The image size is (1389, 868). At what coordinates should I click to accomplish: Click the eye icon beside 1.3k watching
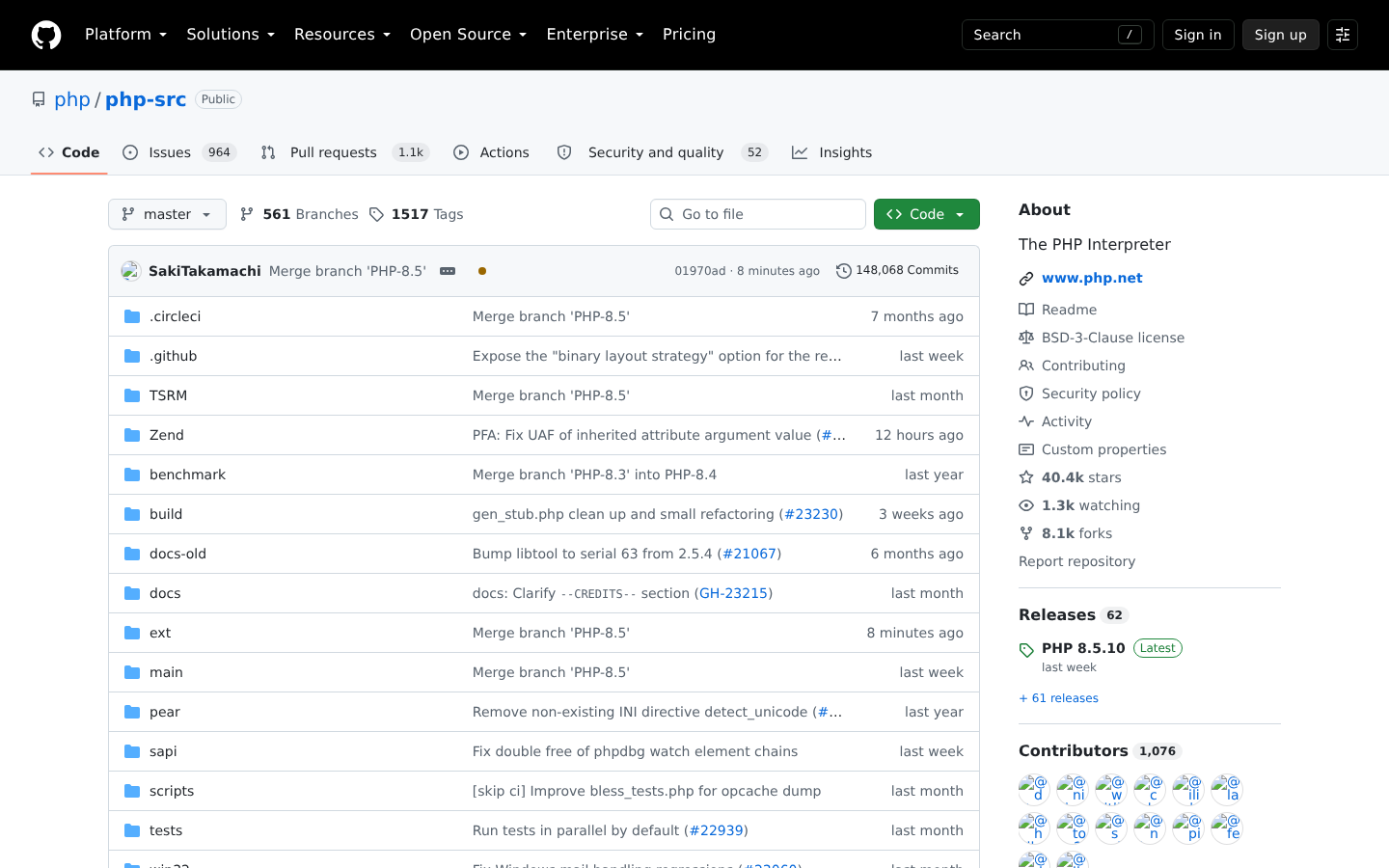point(1026,505)
